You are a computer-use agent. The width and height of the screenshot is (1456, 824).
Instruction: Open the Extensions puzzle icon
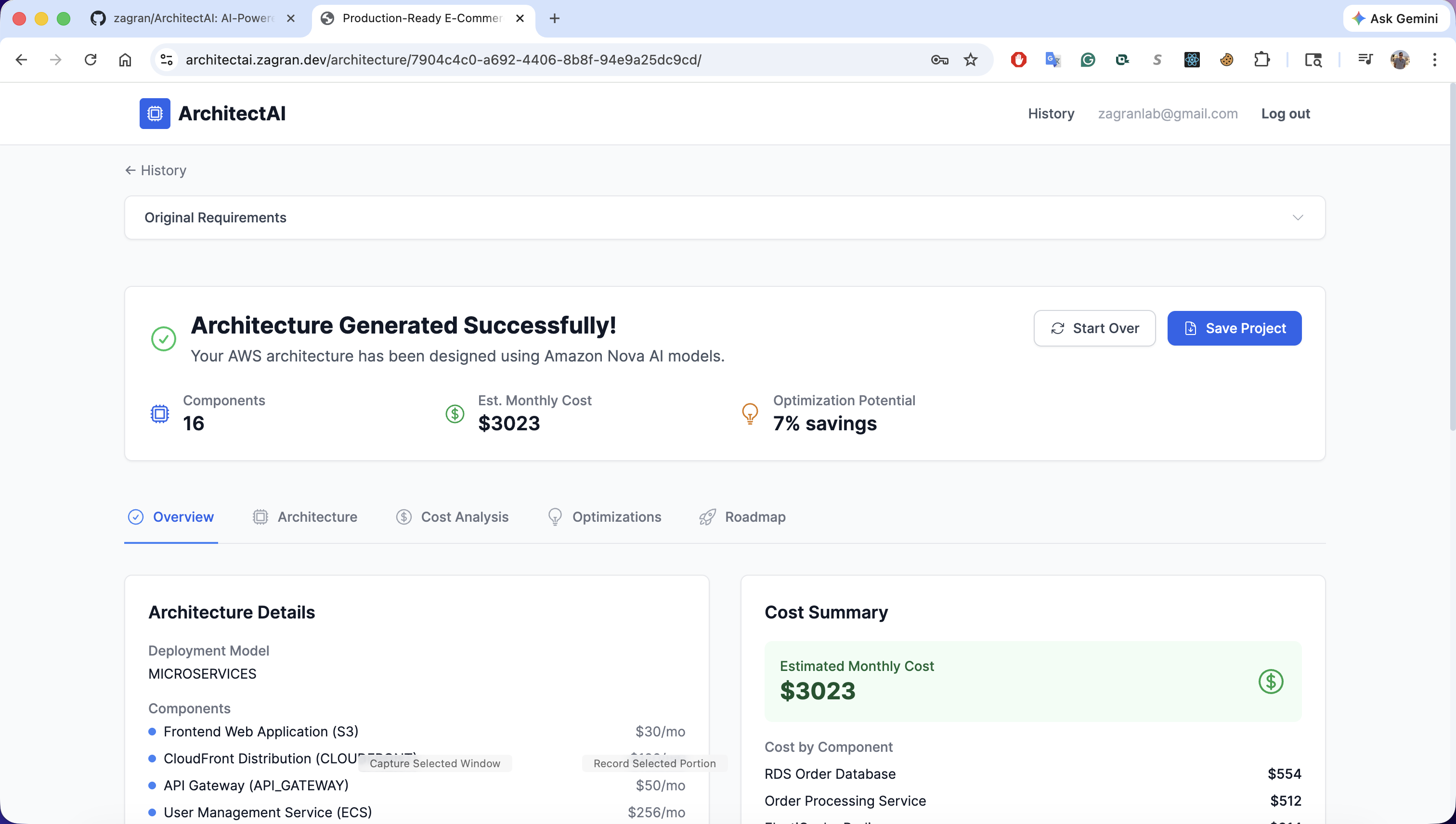pyautogui.click(x=1261, y=60)
